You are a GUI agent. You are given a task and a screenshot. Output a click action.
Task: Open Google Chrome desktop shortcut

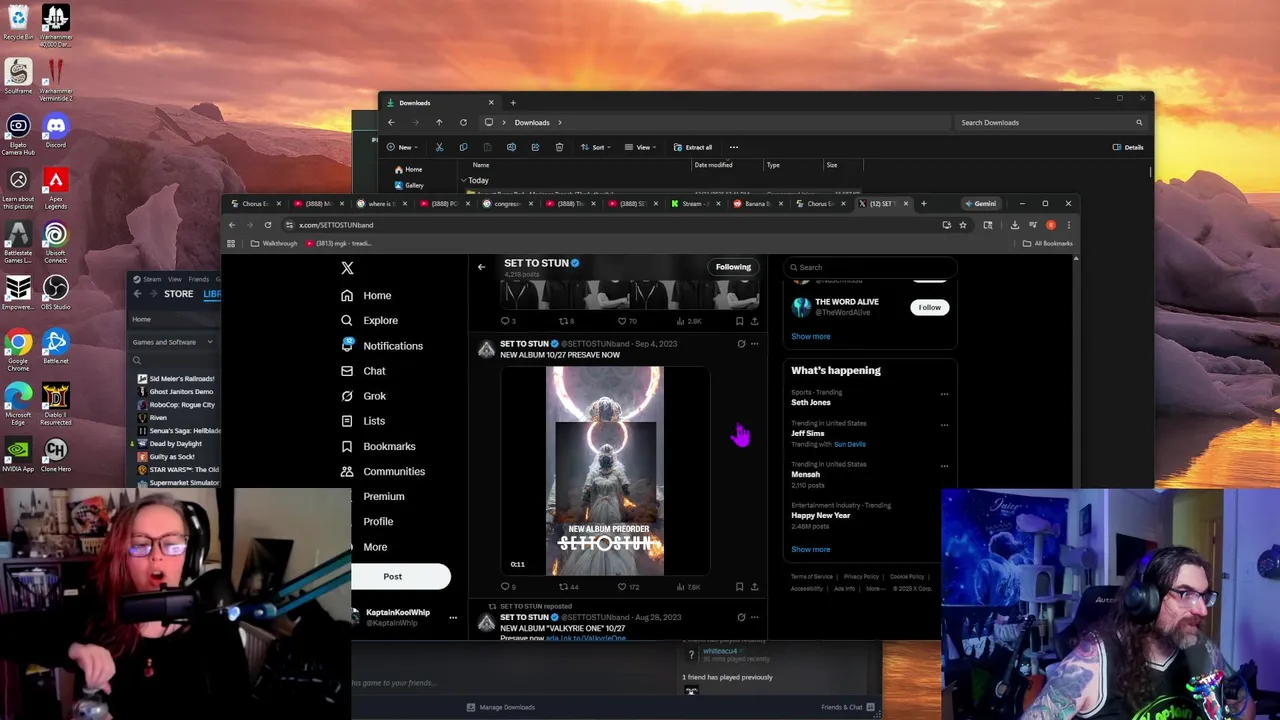click(x=18, y=349)
